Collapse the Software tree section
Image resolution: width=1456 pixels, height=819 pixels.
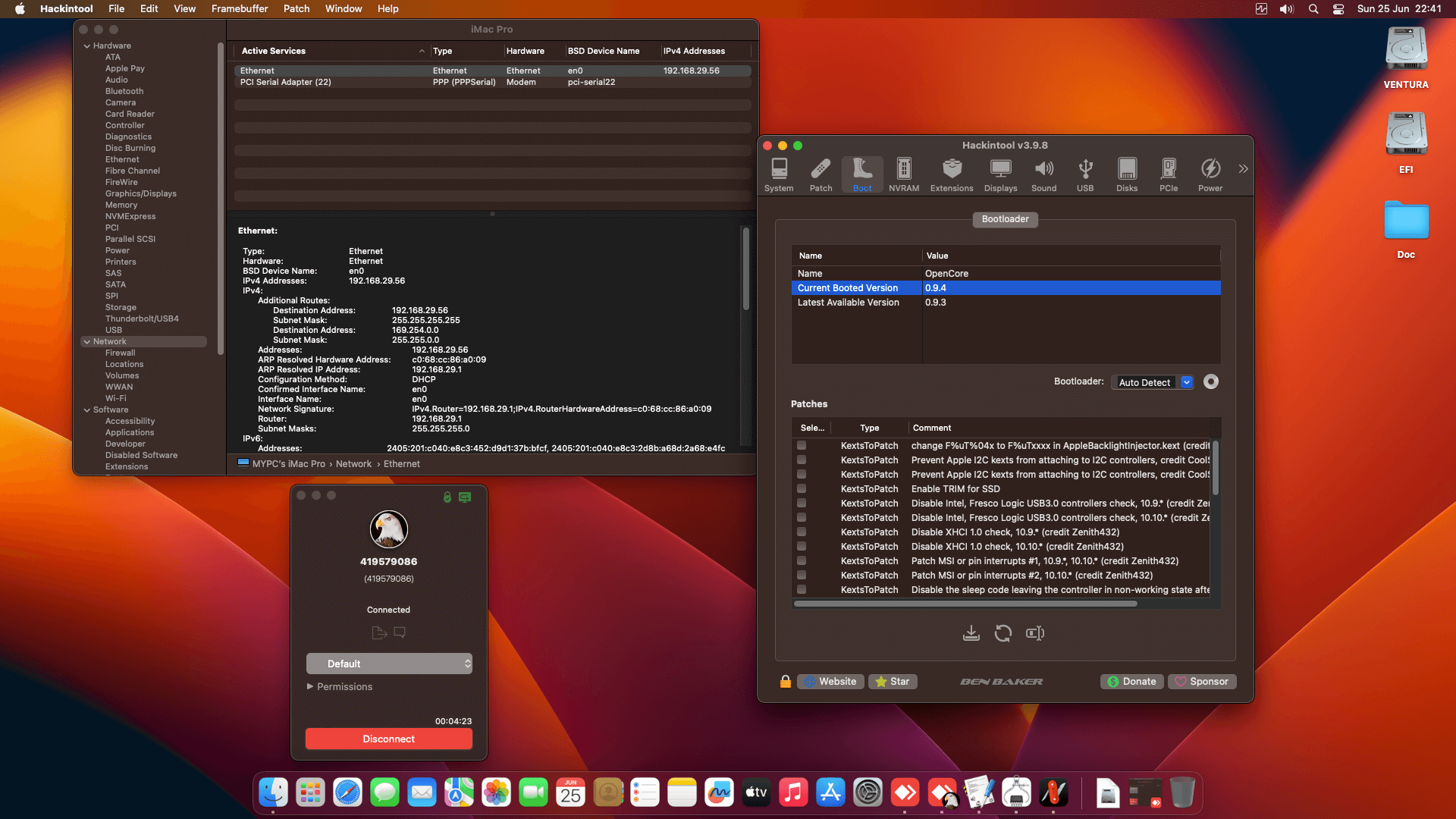(86, 410)
